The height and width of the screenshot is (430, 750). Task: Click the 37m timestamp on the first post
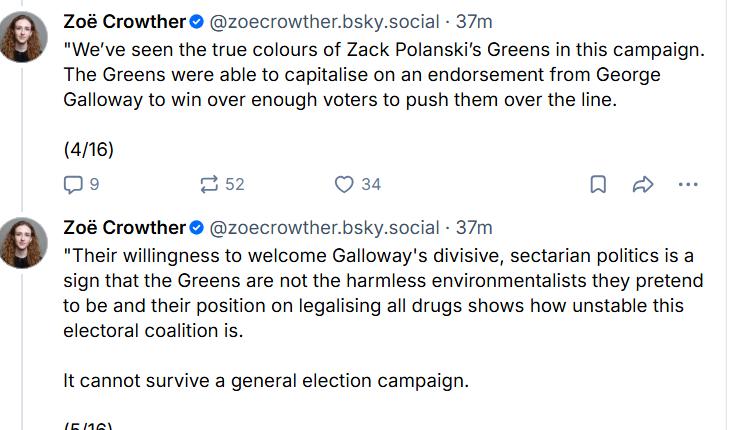[474, 19]
